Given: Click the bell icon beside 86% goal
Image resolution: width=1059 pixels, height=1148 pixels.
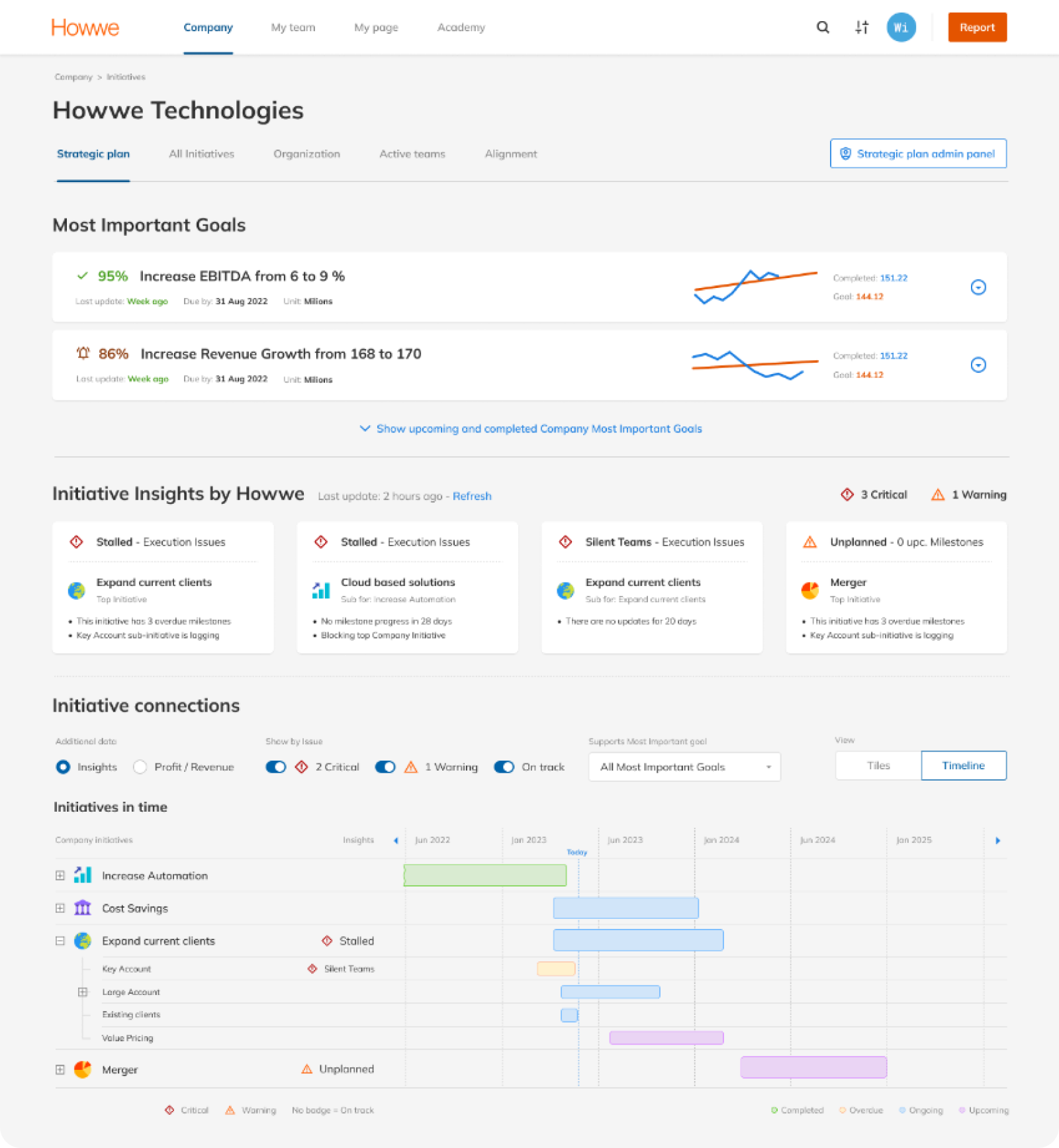Looking at the screenshot, I should click(83, 353).
